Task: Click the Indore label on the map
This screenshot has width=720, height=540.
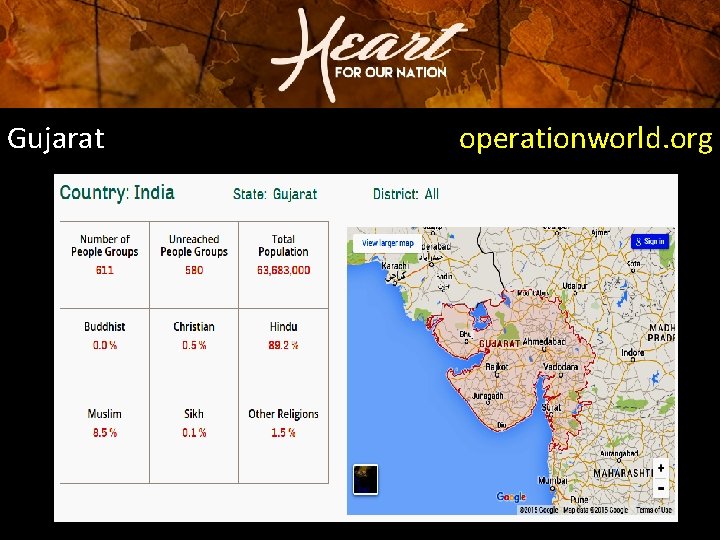Action: pyautogui.click(x=632, y=353)
